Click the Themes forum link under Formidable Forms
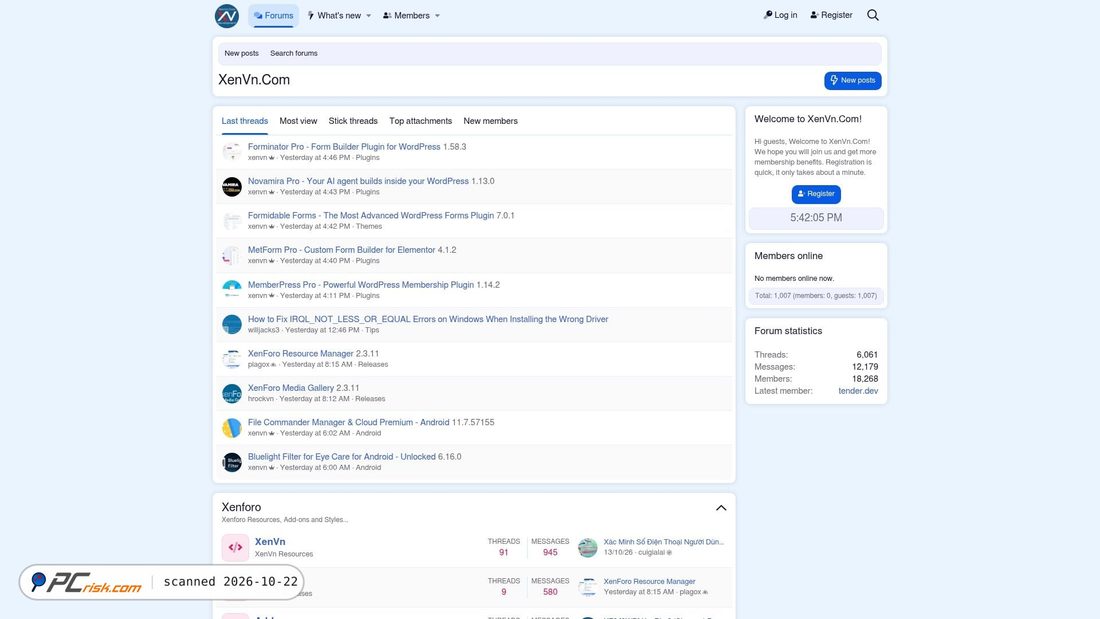Screen dimensions: 1100x619 tap(369, 227)
